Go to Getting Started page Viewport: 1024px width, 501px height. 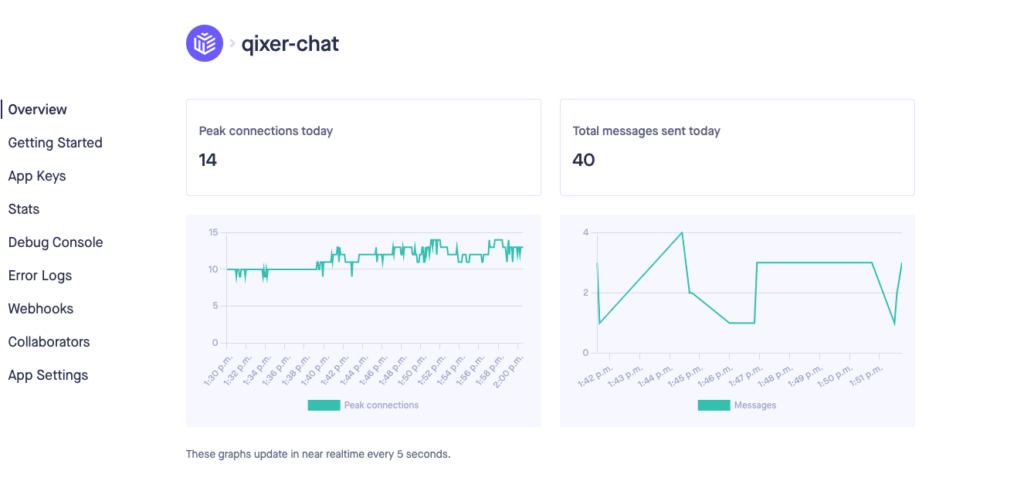pos(55,142)
